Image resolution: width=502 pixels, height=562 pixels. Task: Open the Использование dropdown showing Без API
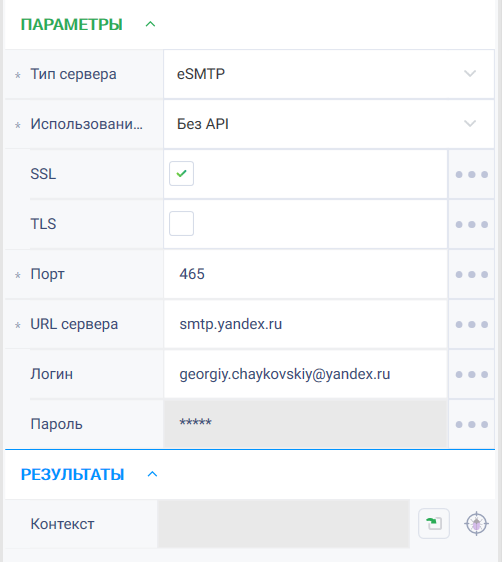pyautogui.click(x=329, y=124)
